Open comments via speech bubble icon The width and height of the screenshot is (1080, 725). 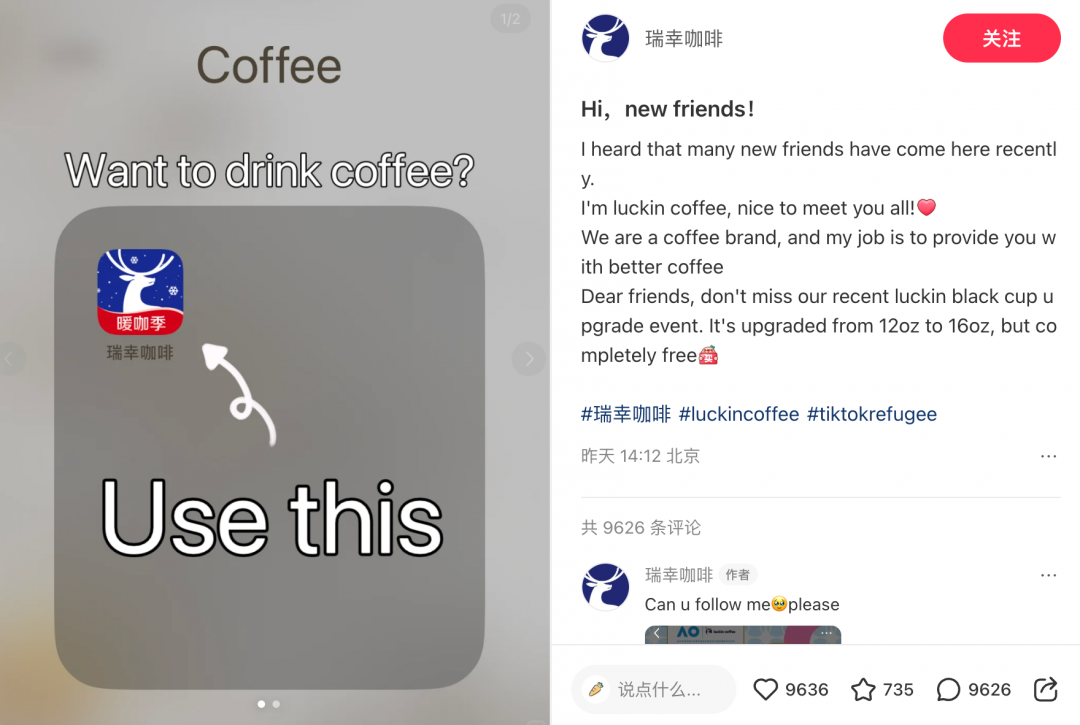(x=948, y=689)
